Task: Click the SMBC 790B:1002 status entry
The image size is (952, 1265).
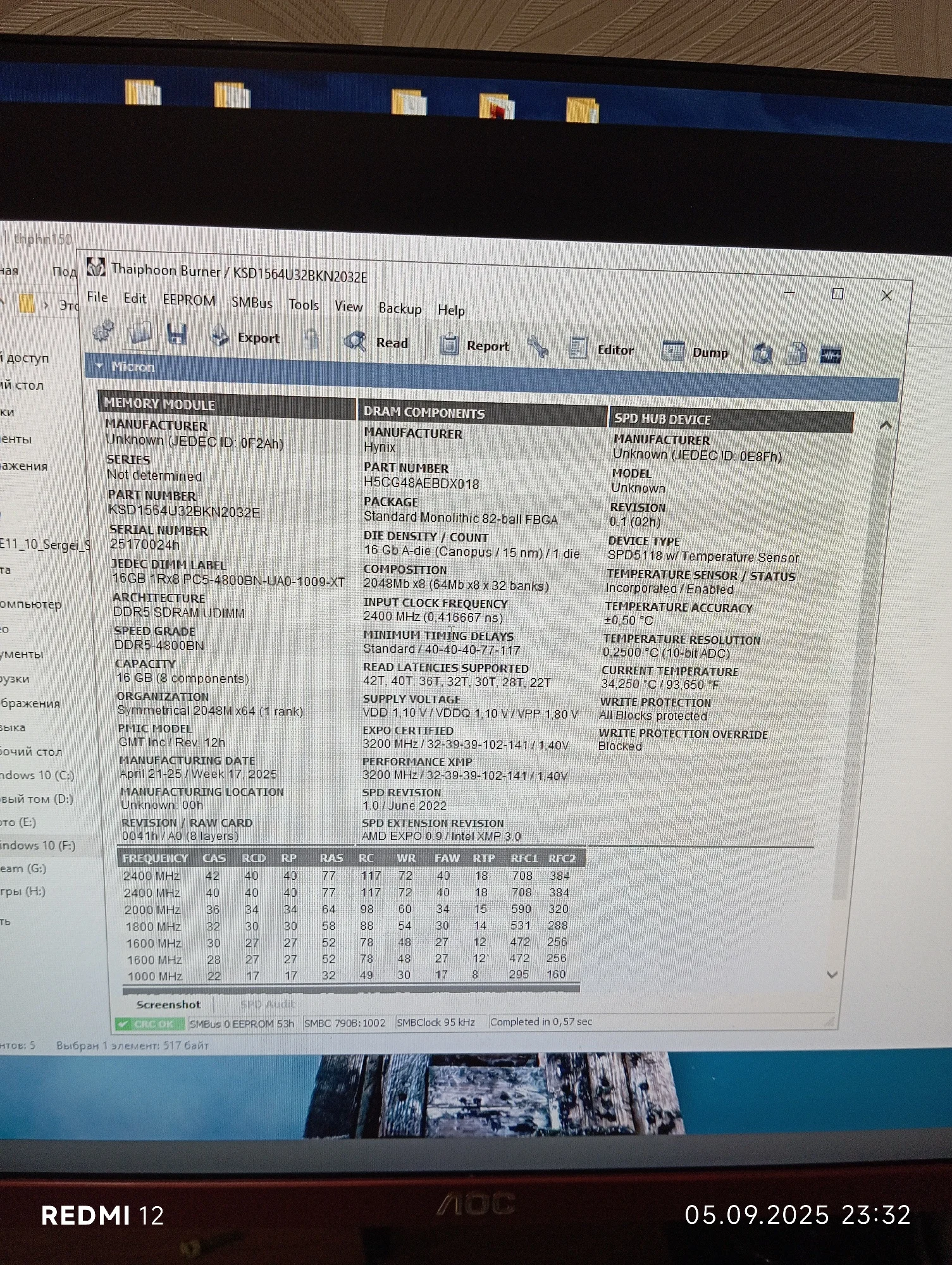Action: tap(344, 1023)
